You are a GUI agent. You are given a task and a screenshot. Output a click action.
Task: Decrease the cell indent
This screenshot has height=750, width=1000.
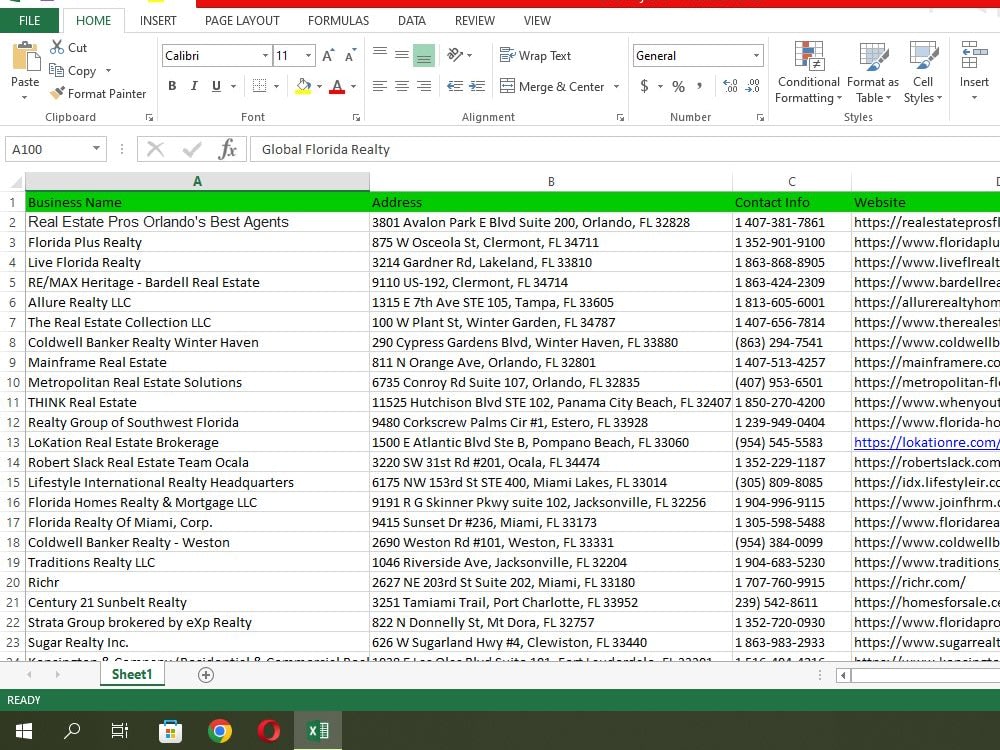point(455,86)
